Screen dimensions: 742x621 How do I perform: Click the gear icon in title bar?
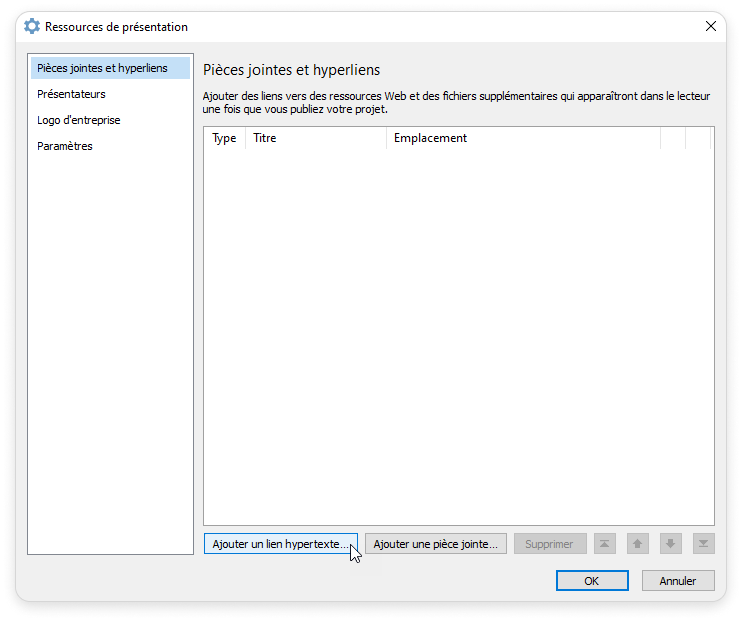point(32,27)
